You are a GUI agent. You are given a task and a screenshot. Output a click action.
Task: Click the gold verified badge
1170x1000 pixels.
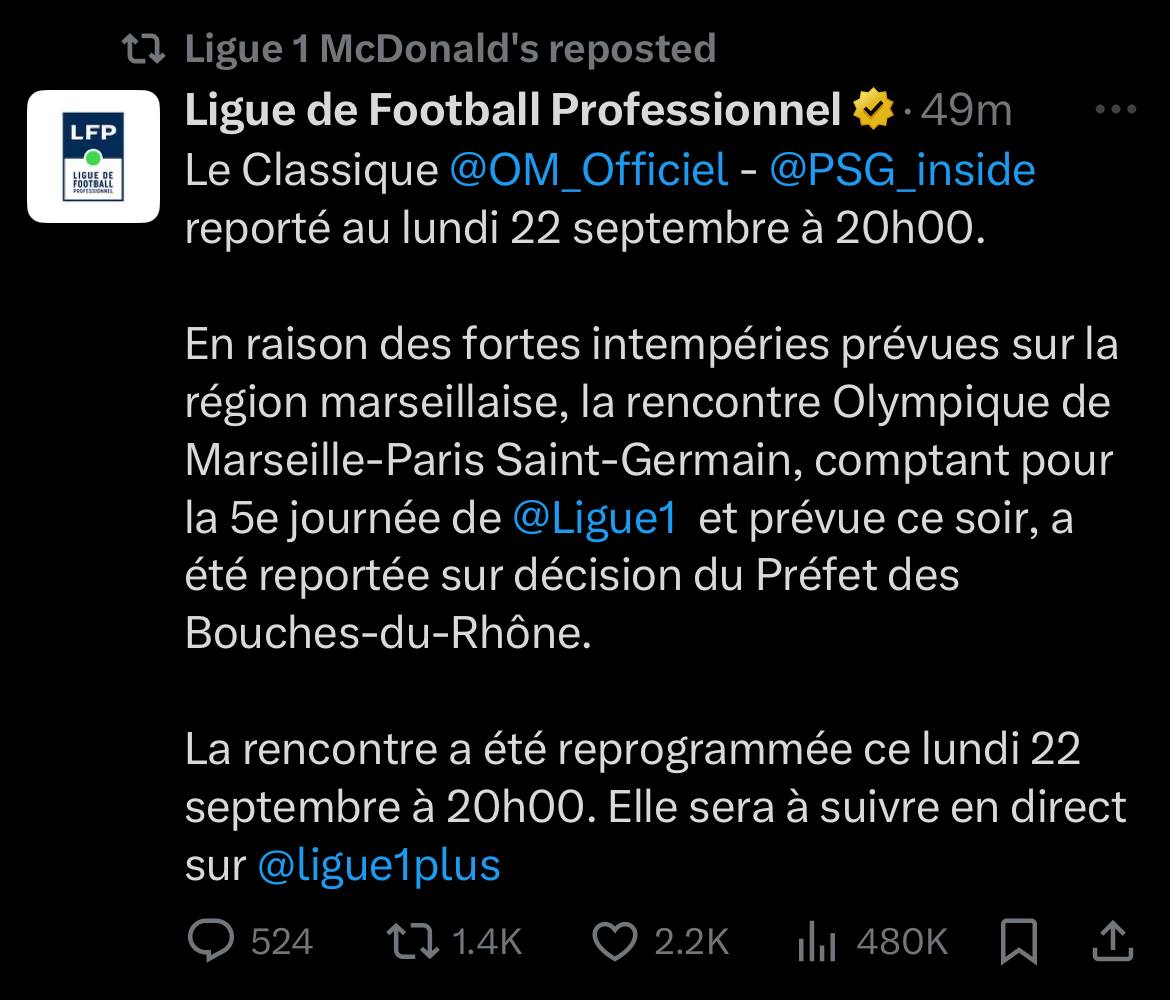(x=873, y=111)
